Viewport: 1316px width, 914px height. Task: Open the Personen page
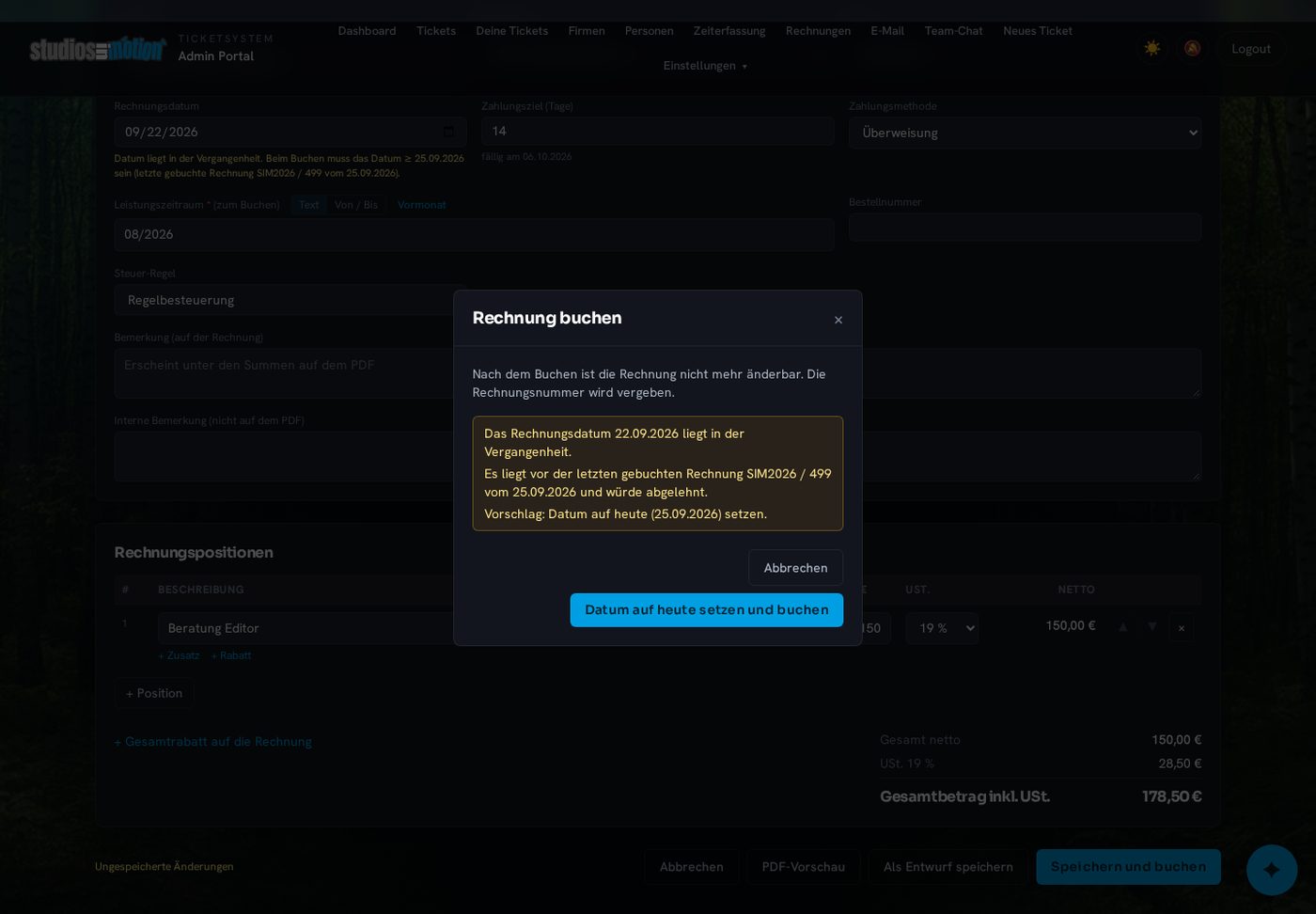click(x=649, y=31)
